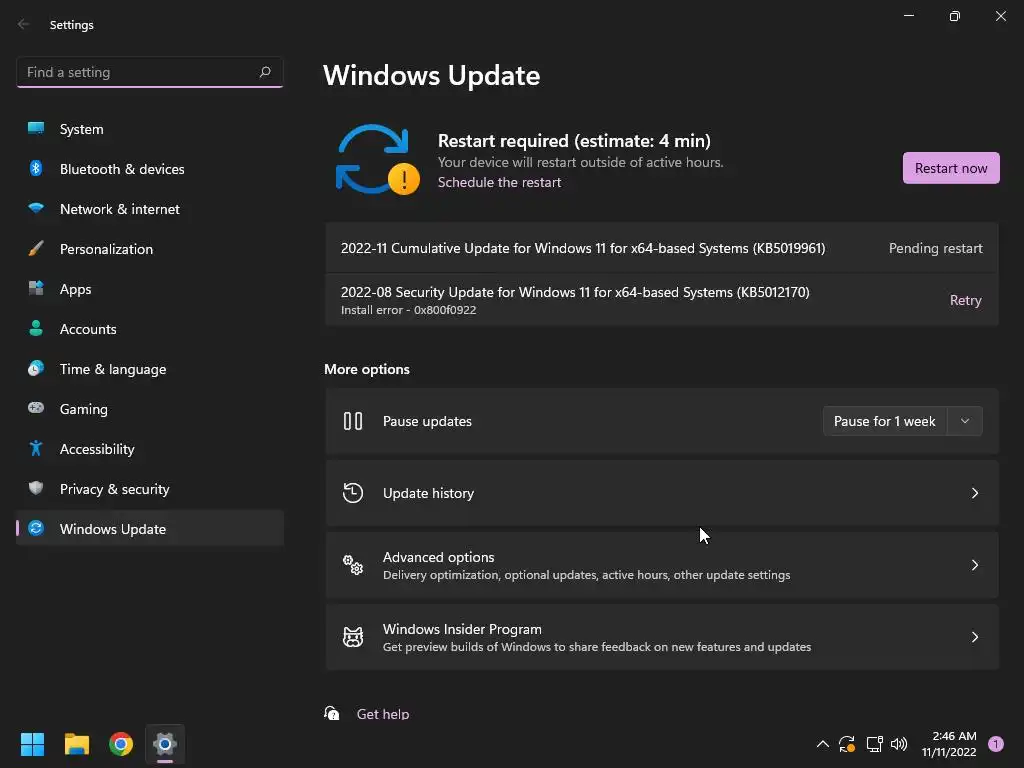Click the Privacy & security shield icon
This screenshot has width=1024, height=768.
tap(36, 488)
